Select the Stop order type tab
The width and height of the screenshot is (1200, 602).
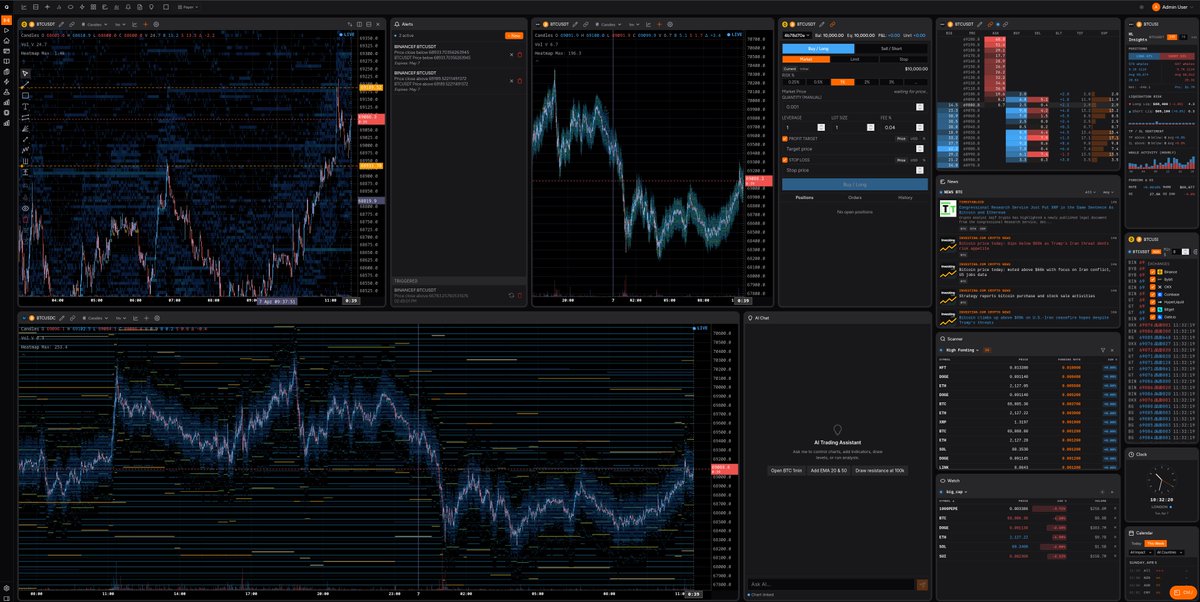[904, 59]
